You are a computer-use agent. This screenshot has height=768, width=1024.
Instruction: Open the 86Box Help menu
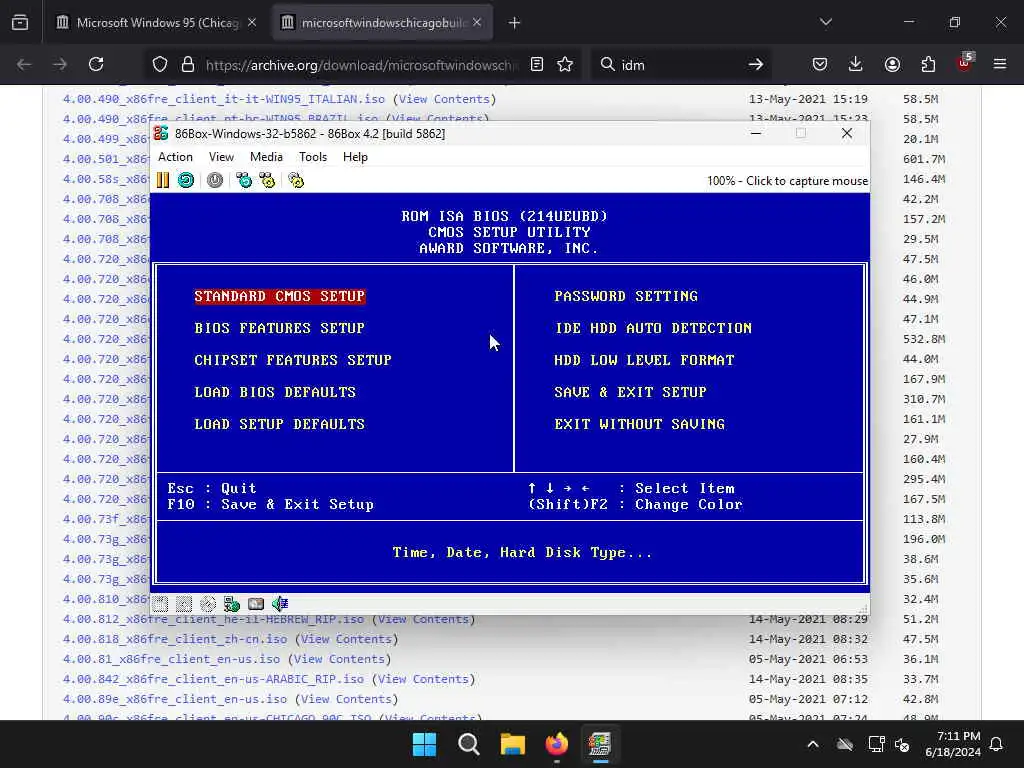(x=355, y=157)
